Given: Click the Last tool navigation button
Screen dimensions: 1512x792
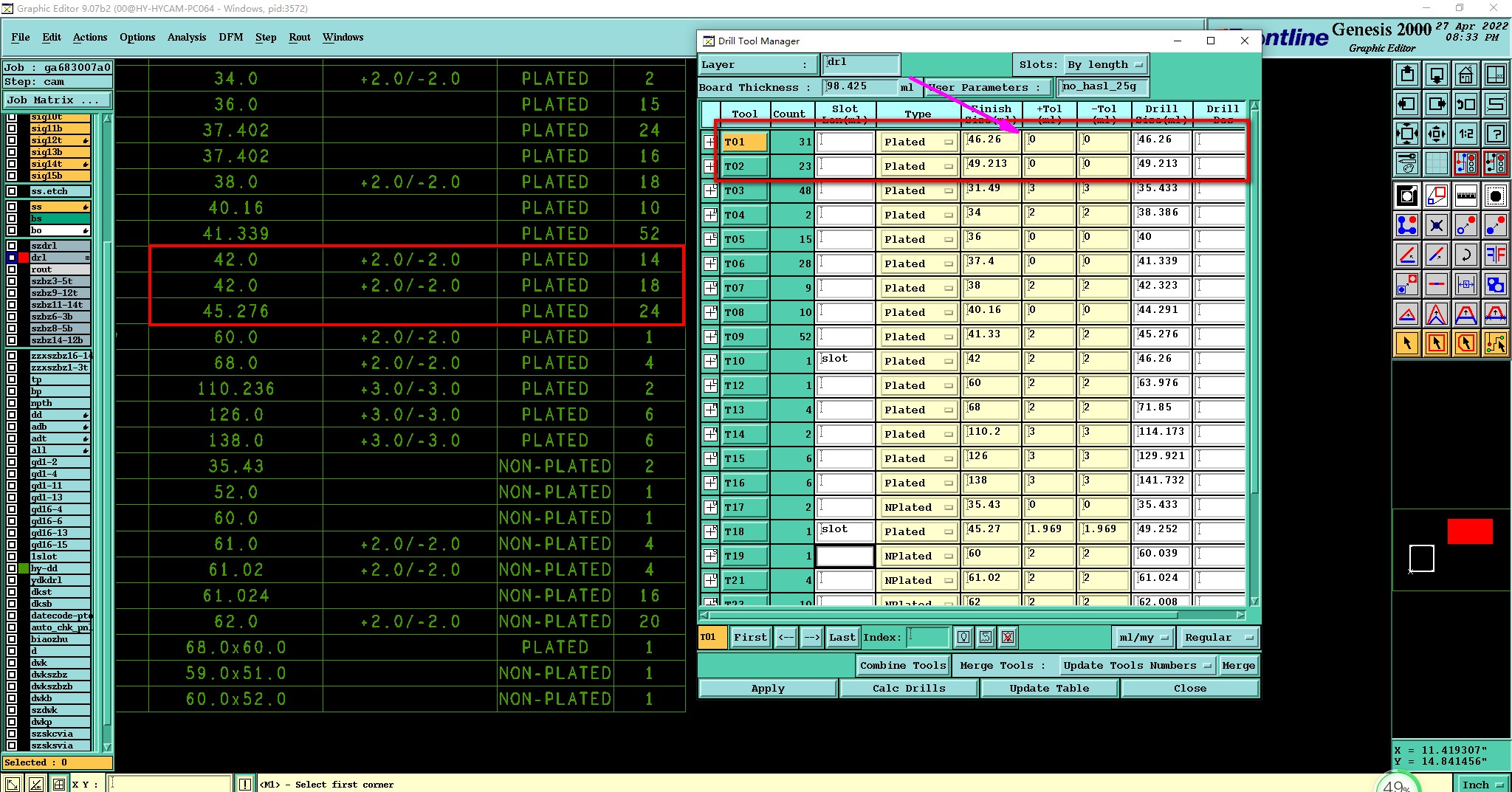Looking at the screenshot, I should tap(842, 637).
